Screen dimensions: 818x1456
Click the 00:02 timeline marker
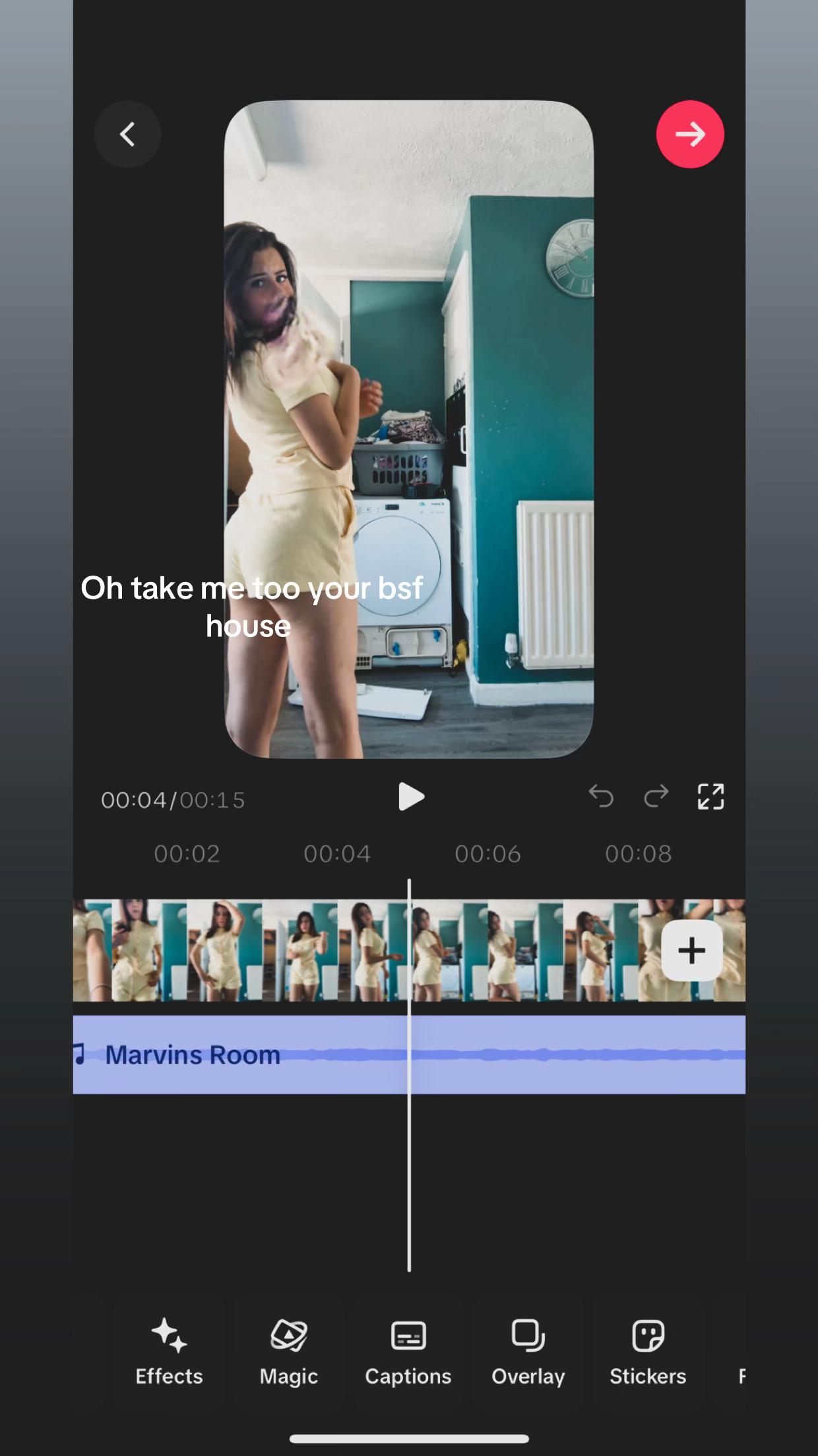tap(187, 854)
